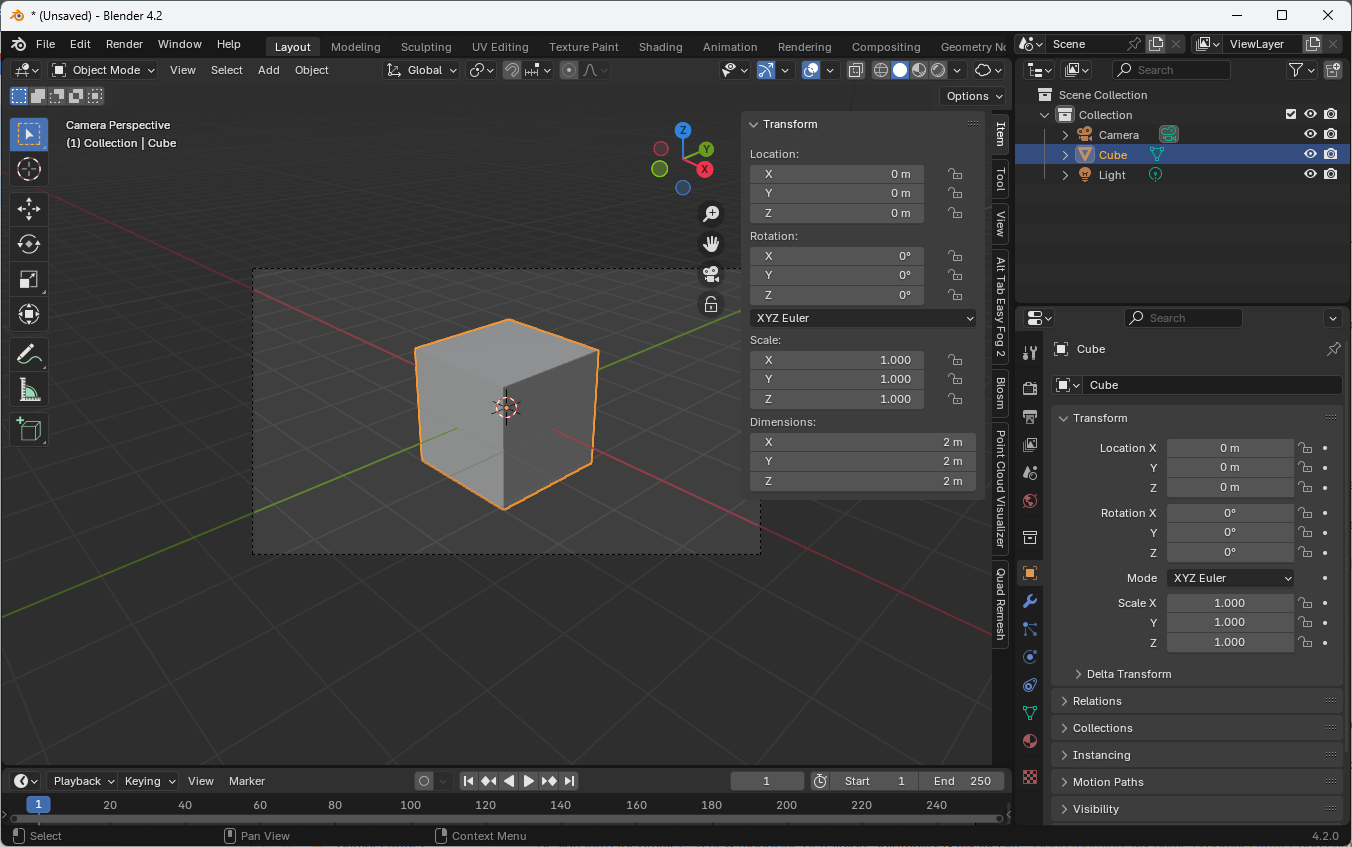Screen dimensions: 1352x847
Task: Select the Add Cube tool
Action: (x=29, y=429)
